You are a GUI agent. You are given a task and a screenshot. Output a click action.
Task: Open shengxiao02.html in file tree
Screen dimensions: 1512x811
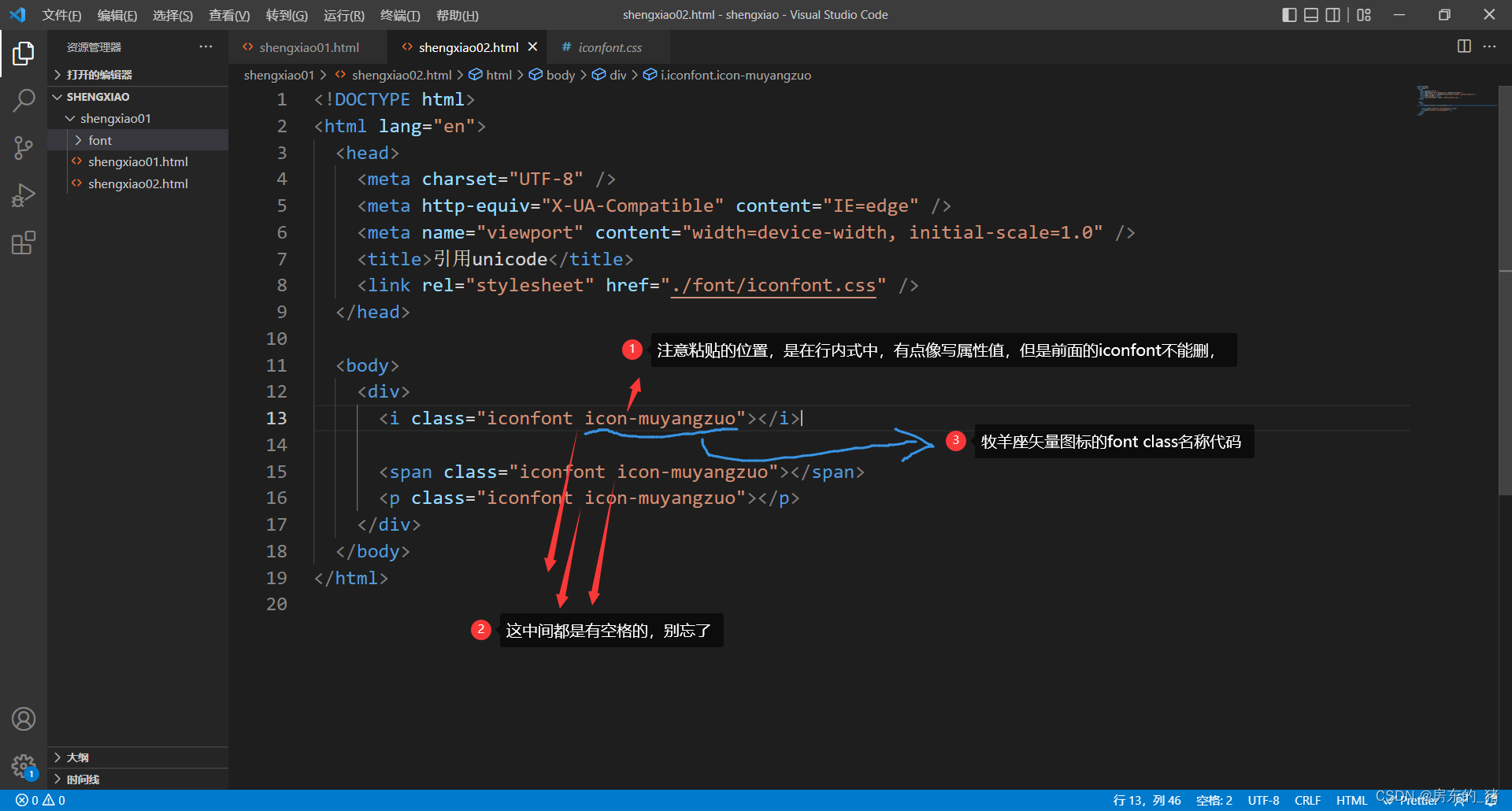pyautogui.click(x=138, y=183)
